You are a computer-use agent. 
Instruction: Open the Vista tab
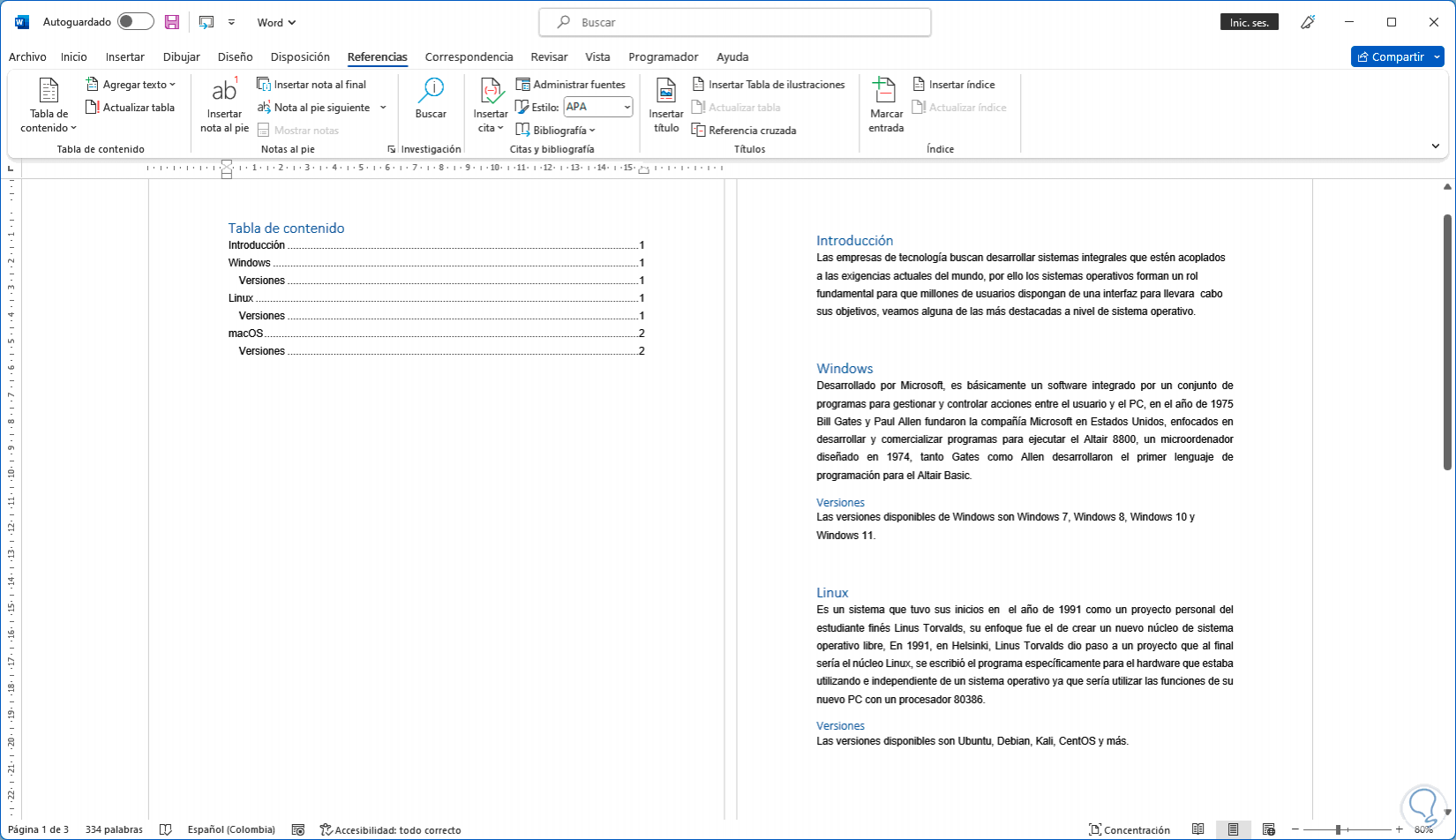tap(597, 56)
